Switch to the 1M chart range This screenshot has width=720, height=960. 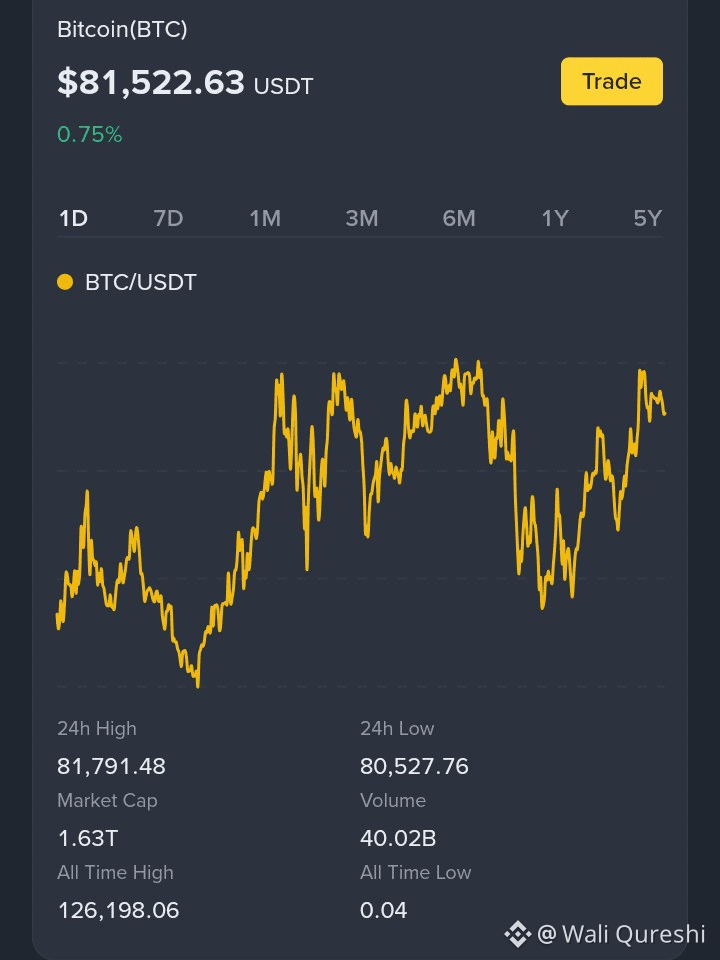(x=265, y=219)
